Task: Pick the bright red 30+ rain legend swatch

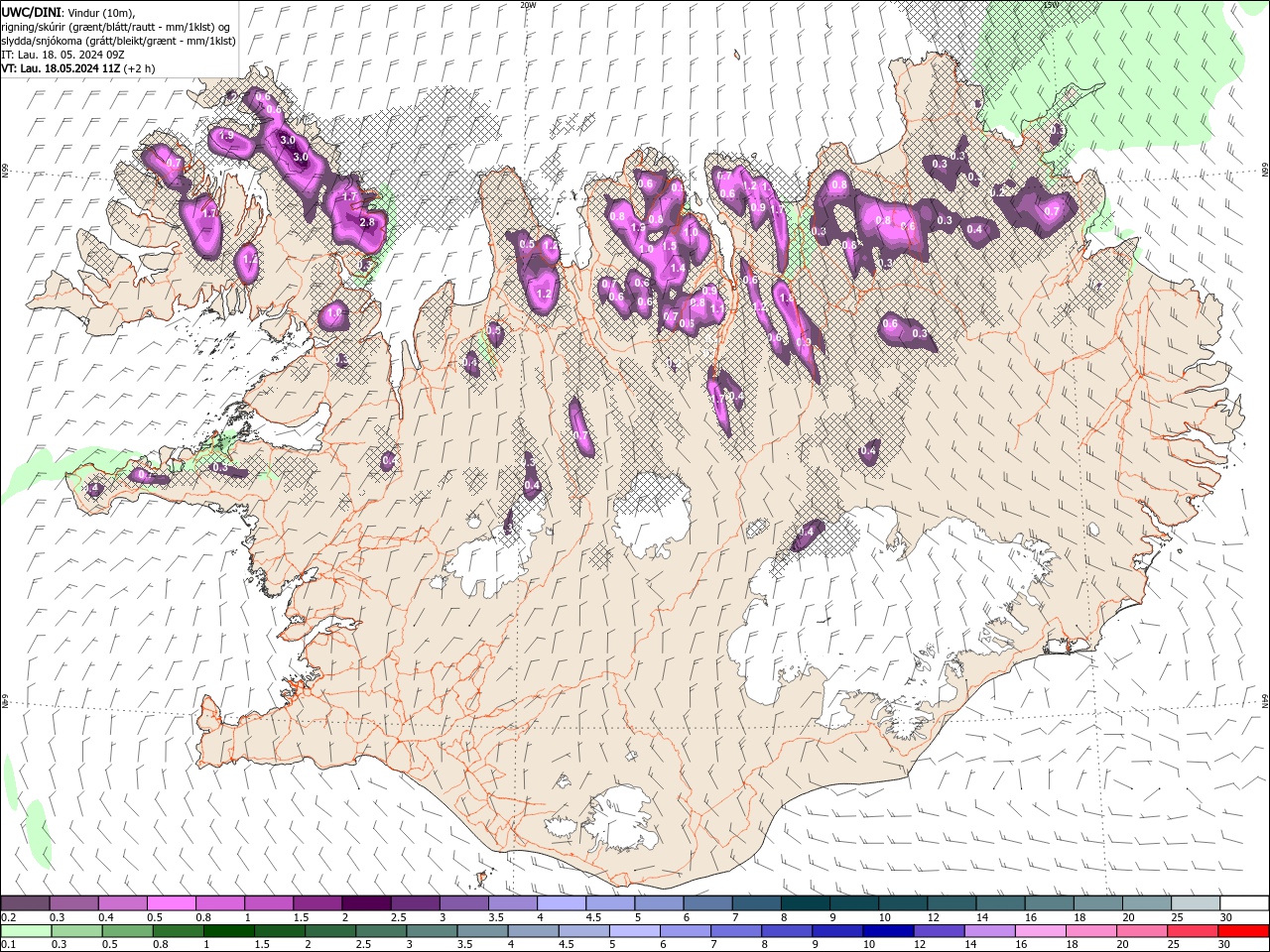Action: [1243, 930]
